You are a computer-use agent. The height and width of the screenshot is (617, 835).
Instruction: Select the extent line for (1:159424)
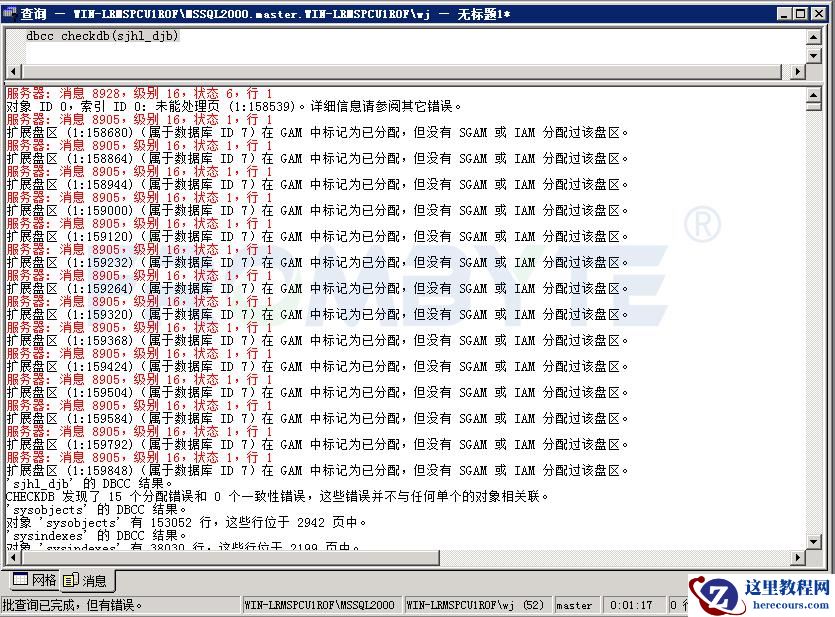[x=317, y=367]
